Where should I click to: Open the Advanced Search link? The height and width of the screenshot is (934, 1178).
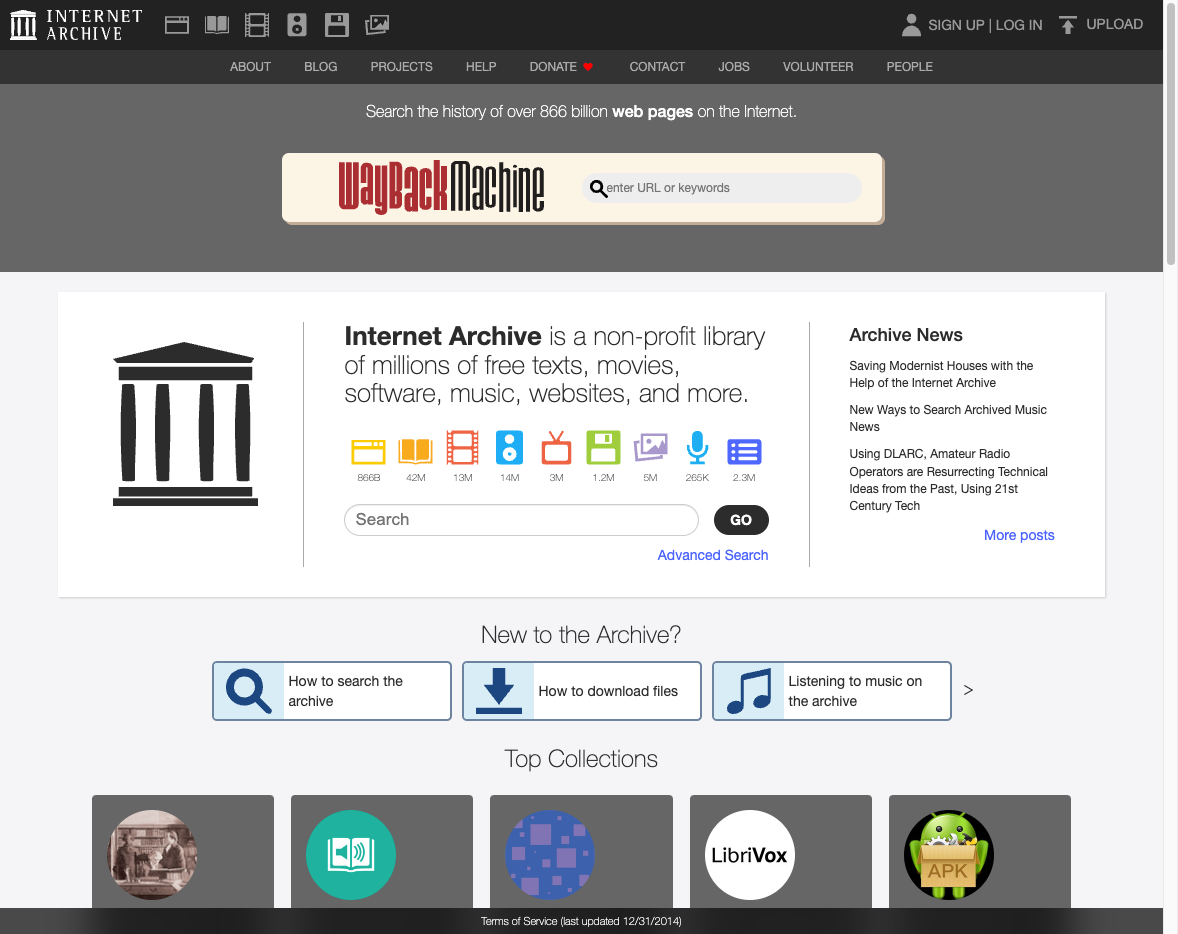[x=713, y=555]
